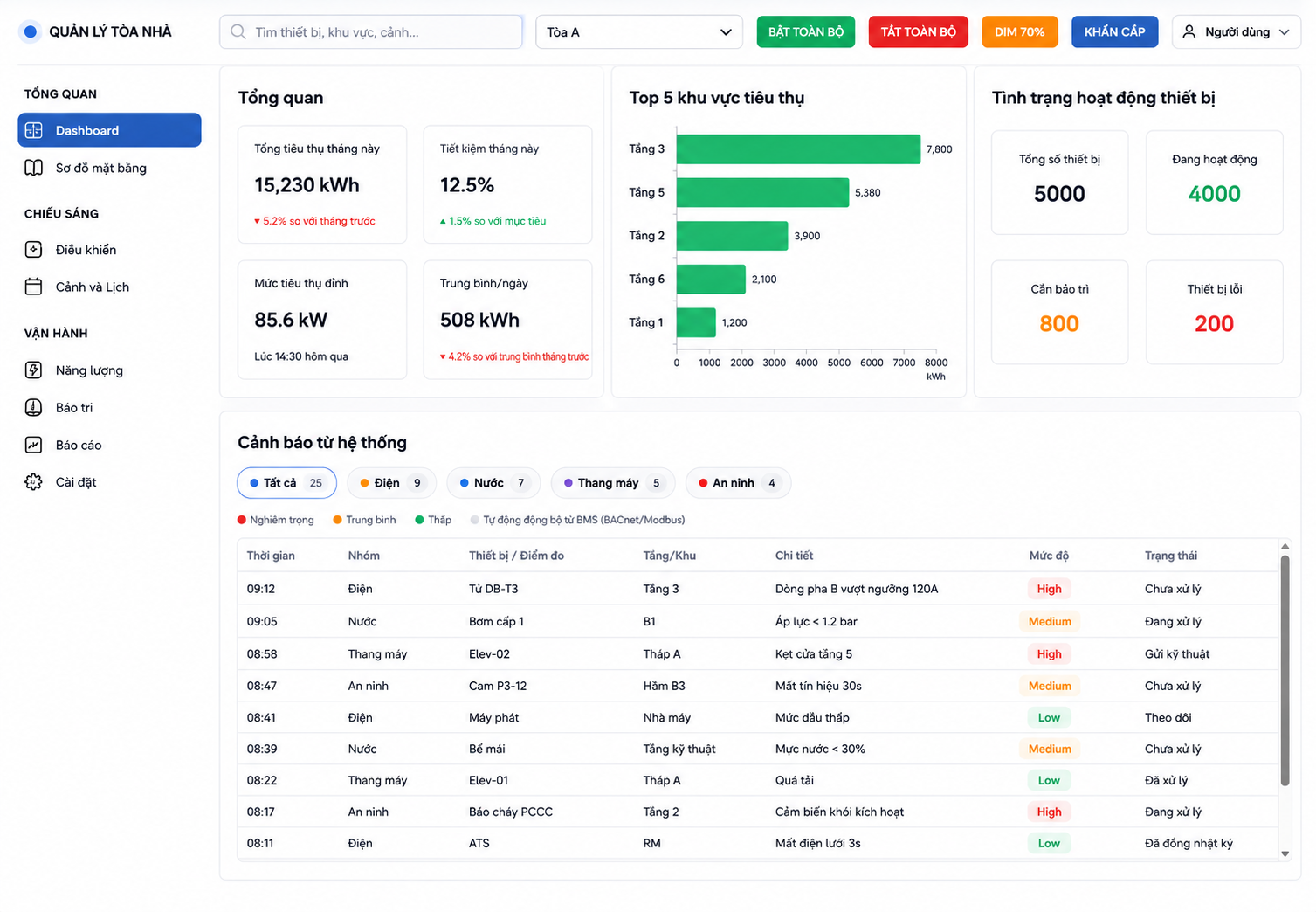This screenshot has height=912, width=1316.
Task: Filter alerts by Nước chip
Action: pos(493,483)
